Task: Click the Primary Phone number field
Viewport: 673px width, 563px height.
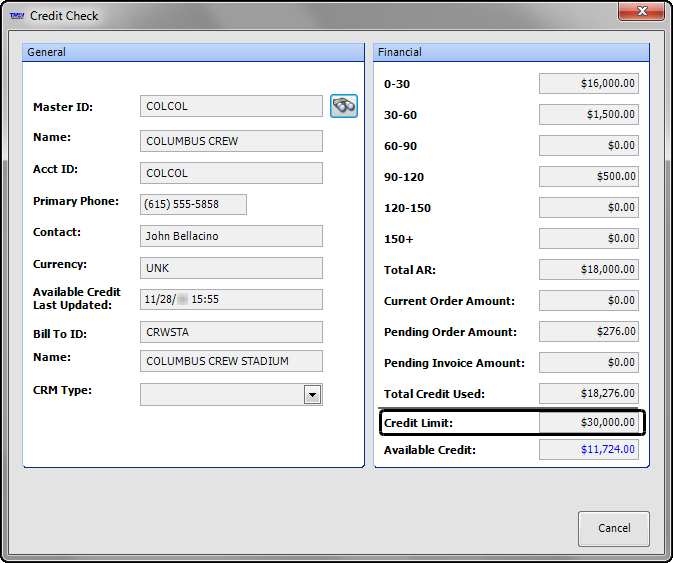Action: click(193, 205)
